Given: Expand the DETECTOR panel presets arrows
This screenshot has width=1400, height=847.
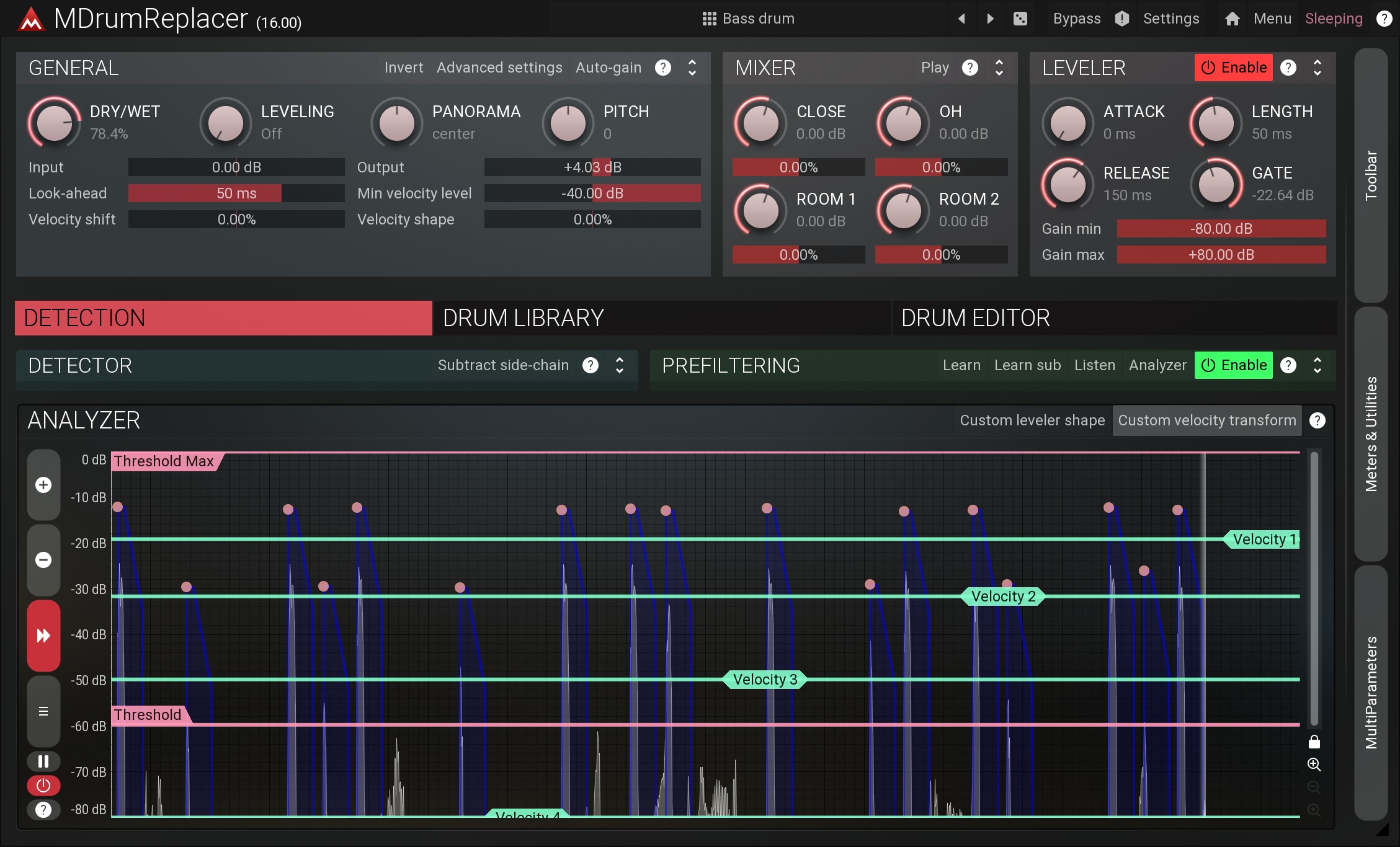Looking at the screenshot, I should point(620,365).
